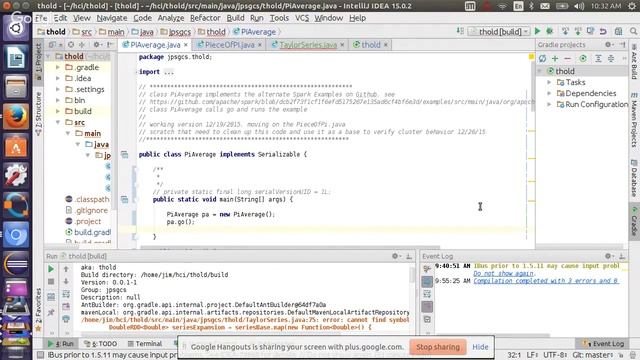Pin the Run tab with pin icon
640x360 pixels.
pos(51,313)
